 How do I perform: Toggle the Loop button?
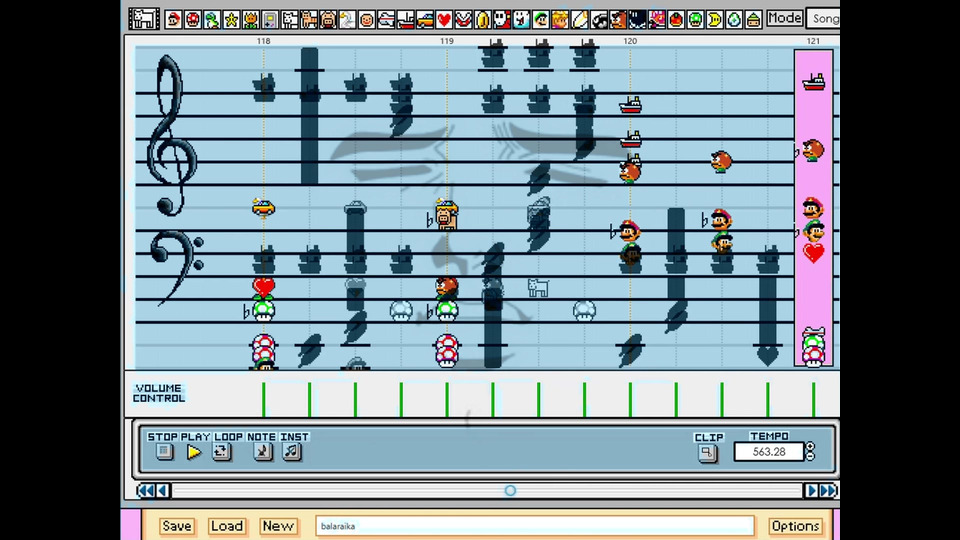[222, 452]
